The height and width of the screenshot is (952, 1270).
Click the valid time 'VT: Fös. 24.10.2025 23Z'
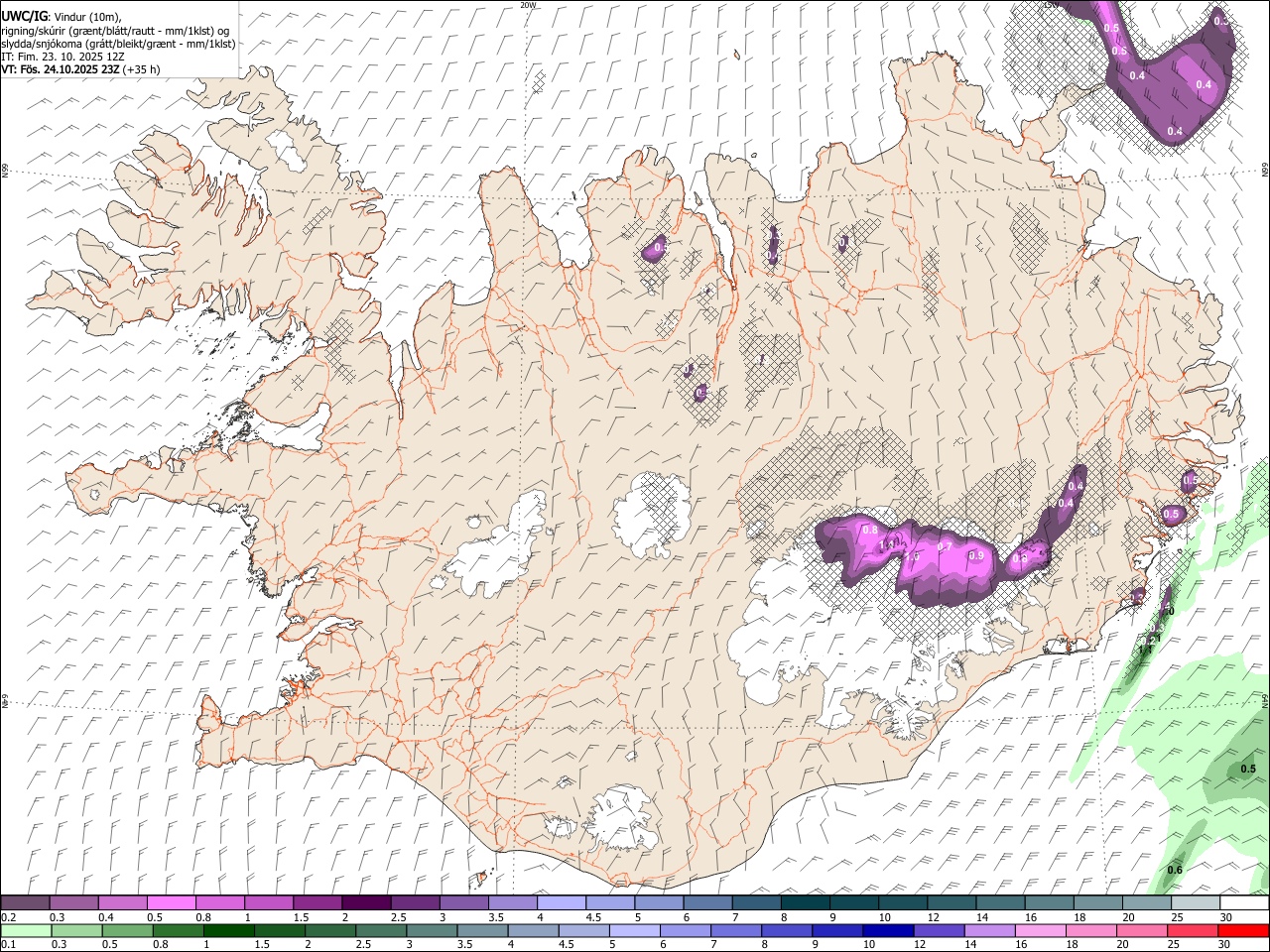[x=61, y=69]
